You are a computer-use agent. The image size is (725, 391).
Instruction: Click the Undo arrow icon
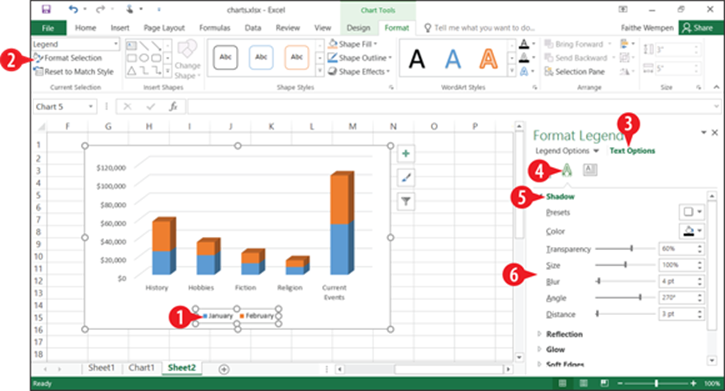73,9
